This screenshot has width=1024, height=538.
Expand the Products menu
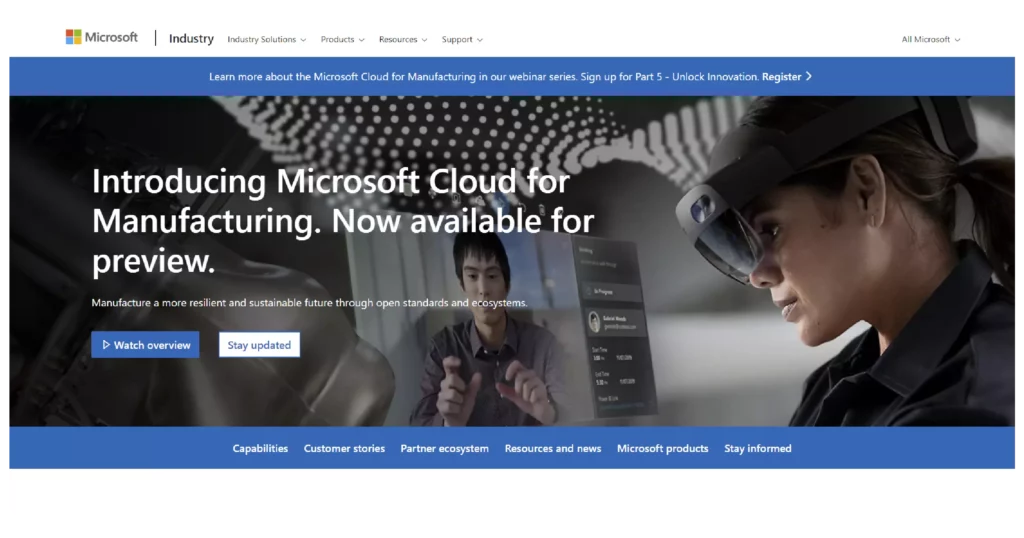pos(342,39)
